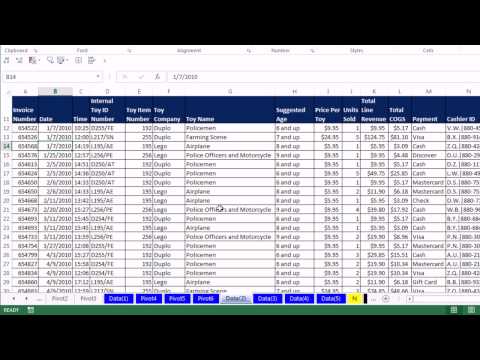Click the previous sheet navigation arrow

(x=14, y=299)
